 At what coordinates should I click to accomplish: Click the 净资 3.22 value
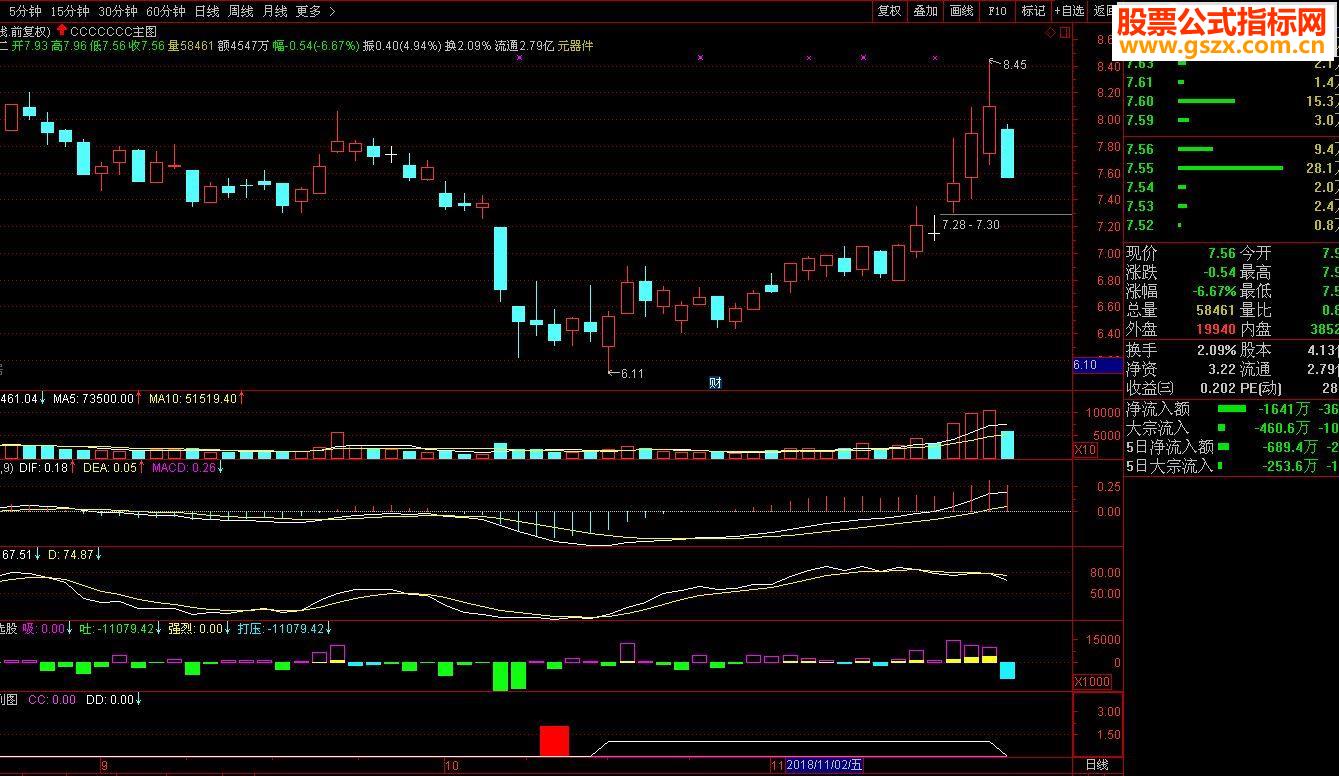point(1221,369)
